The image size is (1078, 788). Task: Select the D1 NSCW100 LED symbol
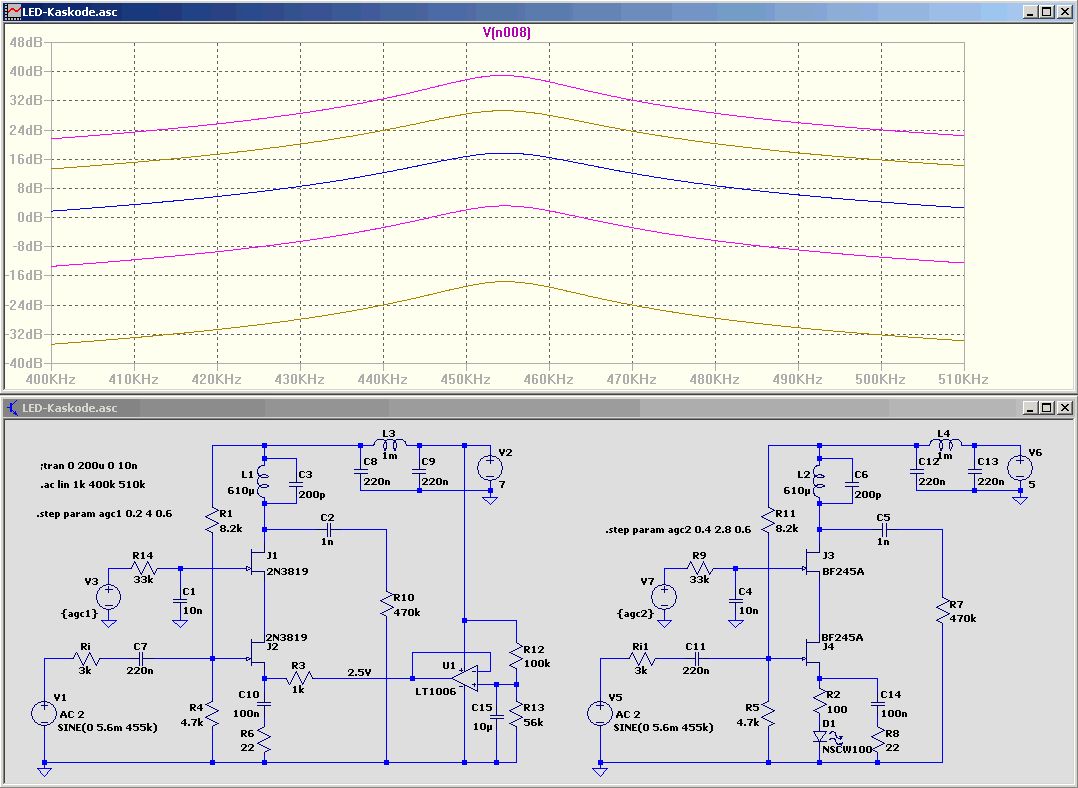coord(820,733)
